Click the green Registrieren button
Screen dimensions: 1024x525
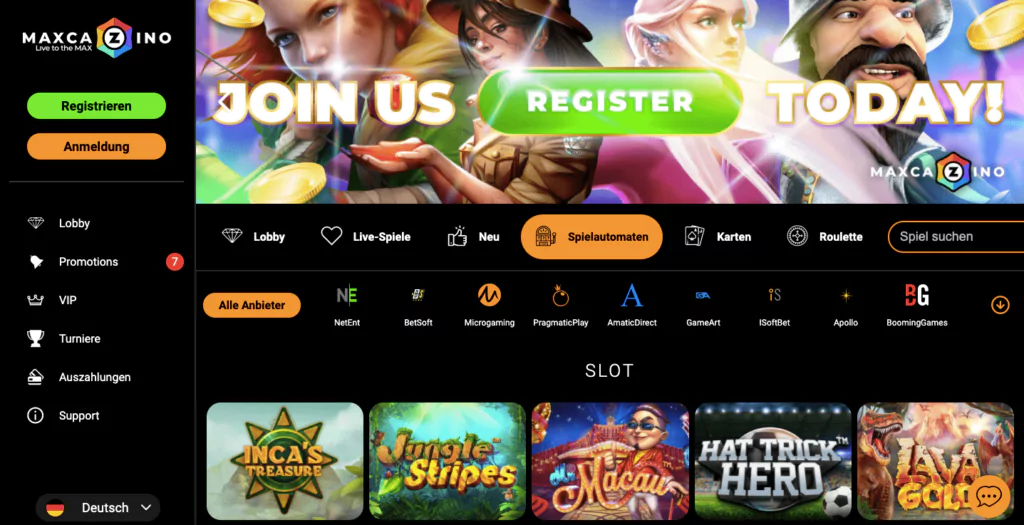pos(97,106)
